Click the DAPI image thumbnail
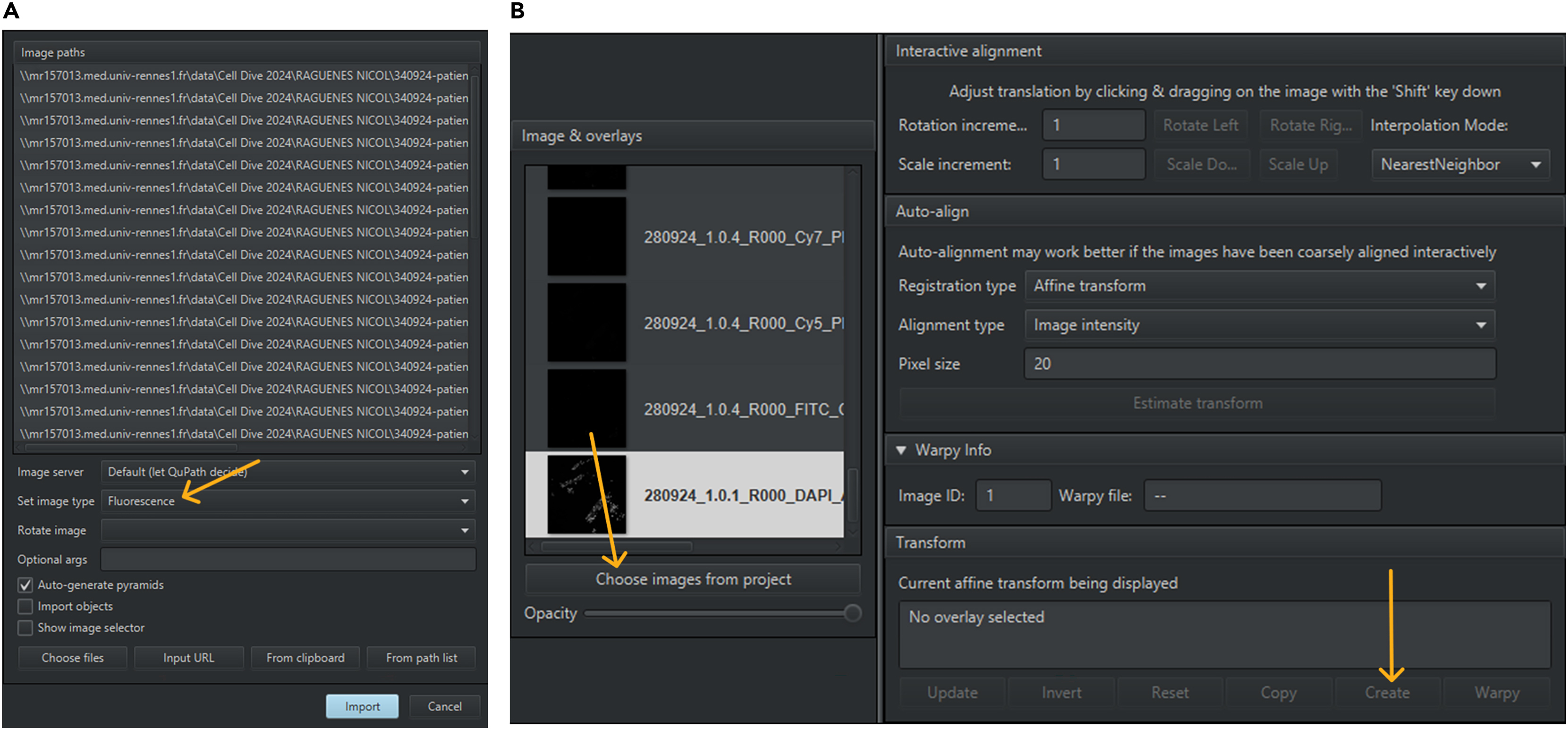Image resolution: width=1568 pixels, height=730 pixels. (x=586, y=494)
